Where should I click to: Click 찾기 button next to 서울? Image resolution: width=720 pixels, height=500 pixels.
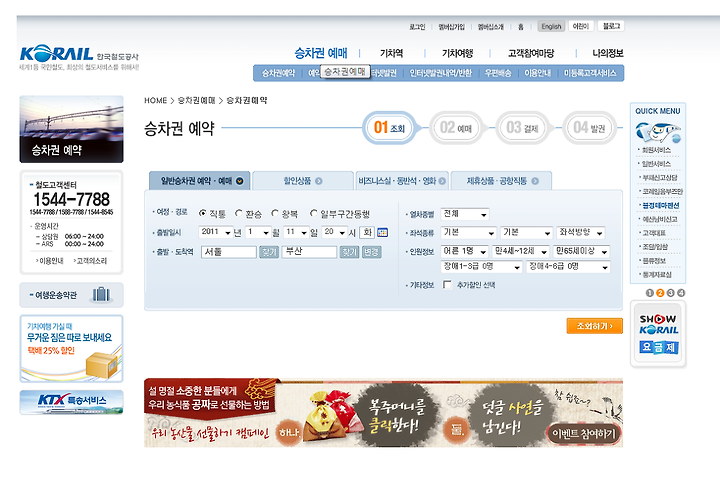269,252
